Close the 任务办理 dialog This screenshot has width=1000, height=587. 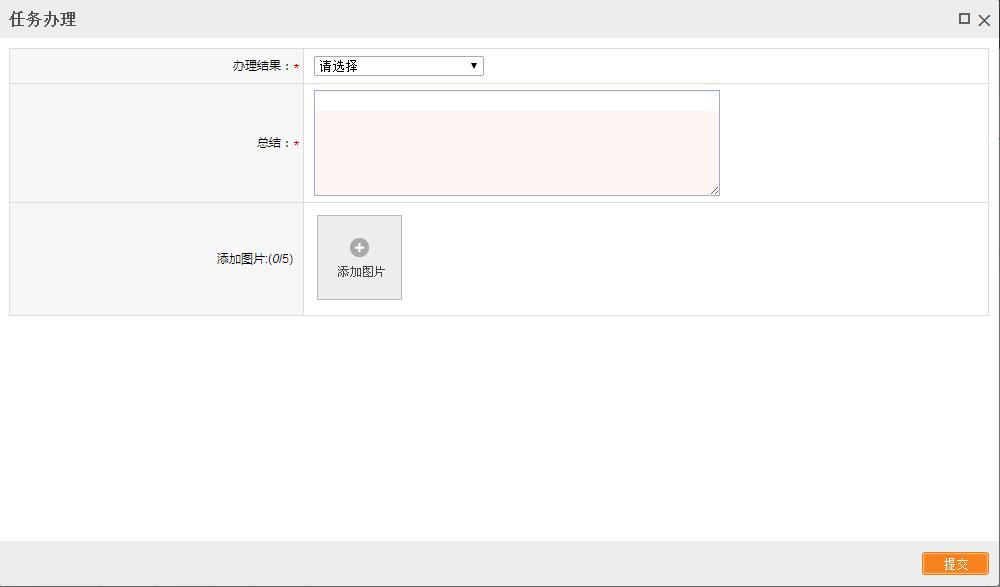pyautogui.click(x=984, y=20)
